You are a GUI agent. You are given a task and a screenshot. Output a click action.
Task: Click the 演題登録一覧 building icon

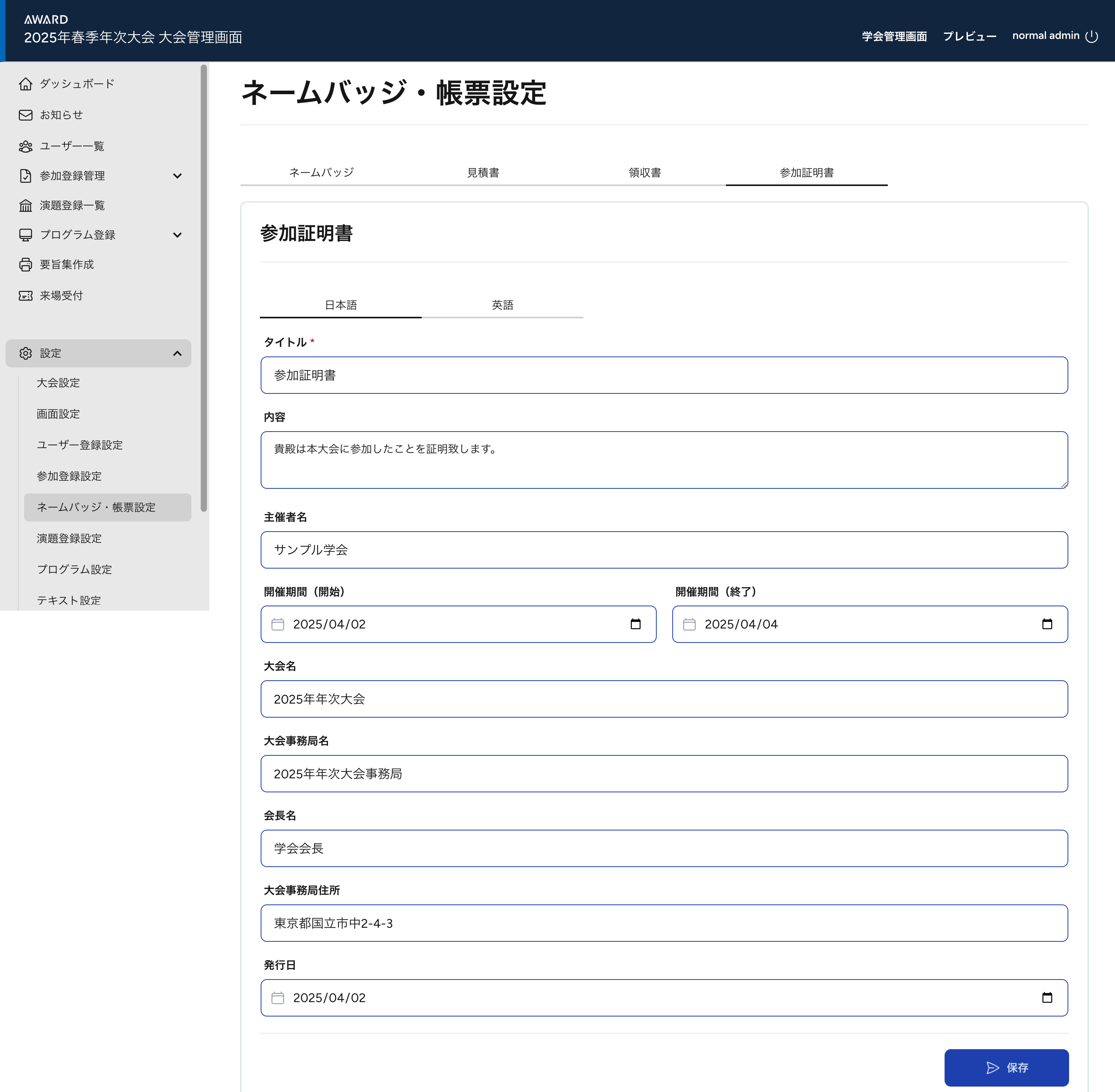pyautogui.click(x=25, y=205)
